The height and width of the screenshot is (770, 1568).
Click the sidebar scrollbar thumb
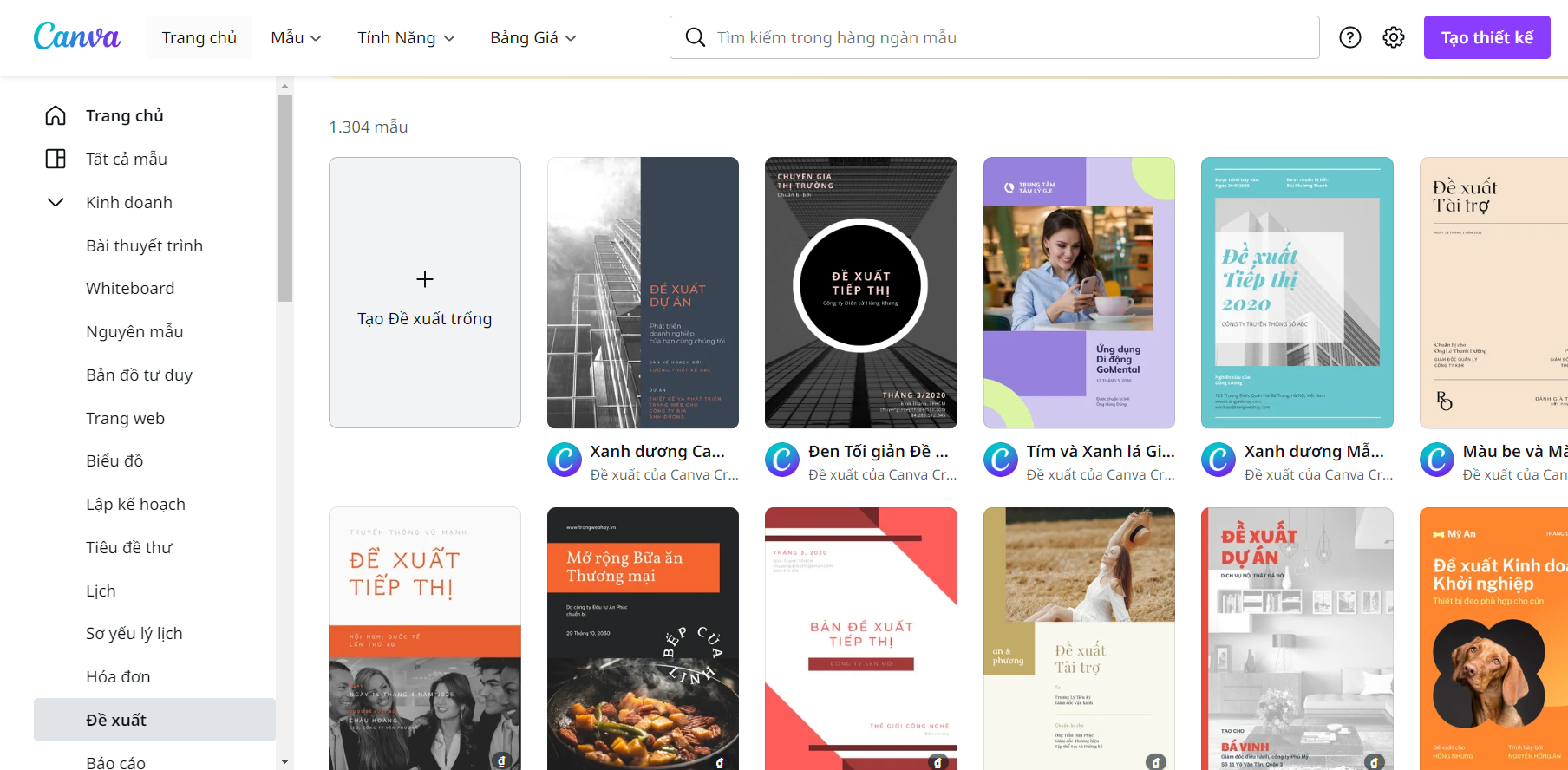point(284,198)
